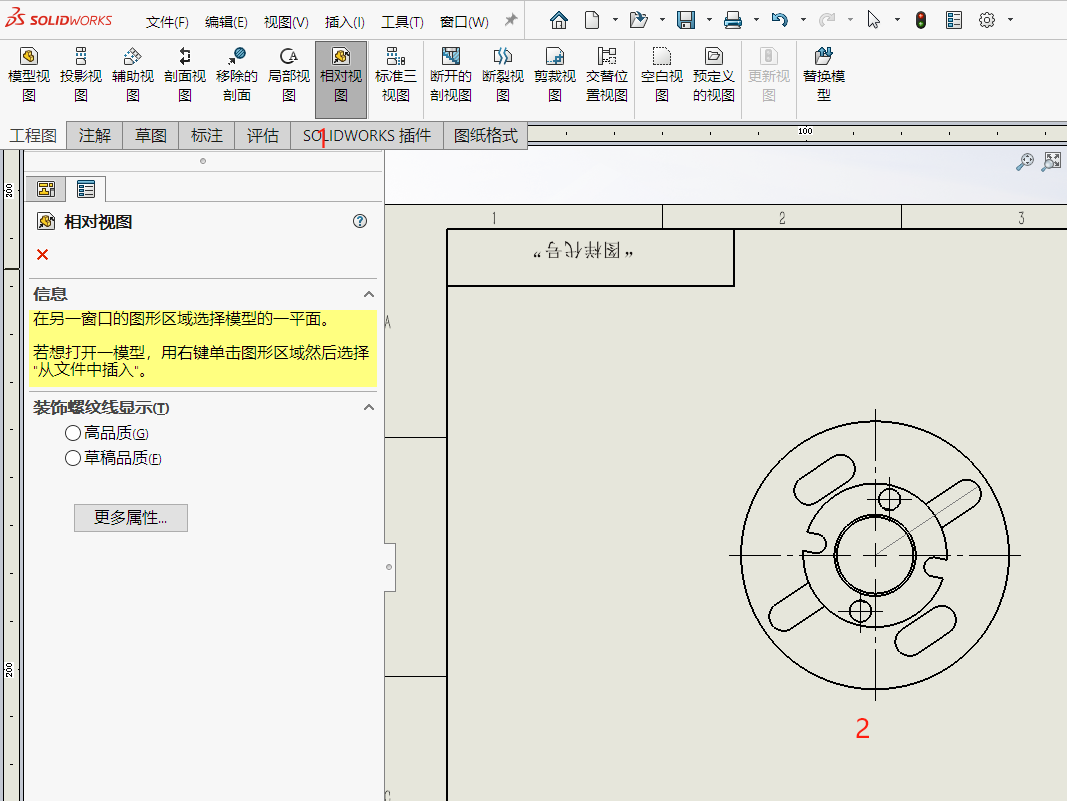
Task: Switch to FeatureManager design tree tab icon
Action: (46, 189)
